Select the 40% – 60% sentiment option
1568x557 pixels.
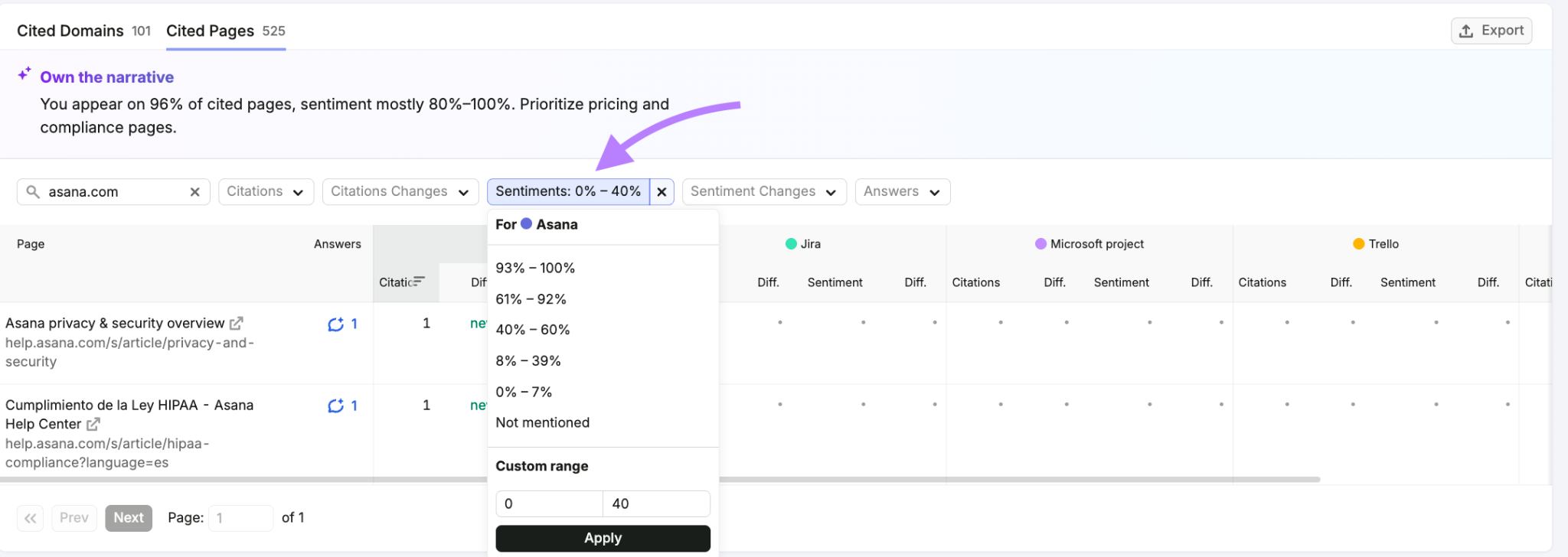click(603, 330)
